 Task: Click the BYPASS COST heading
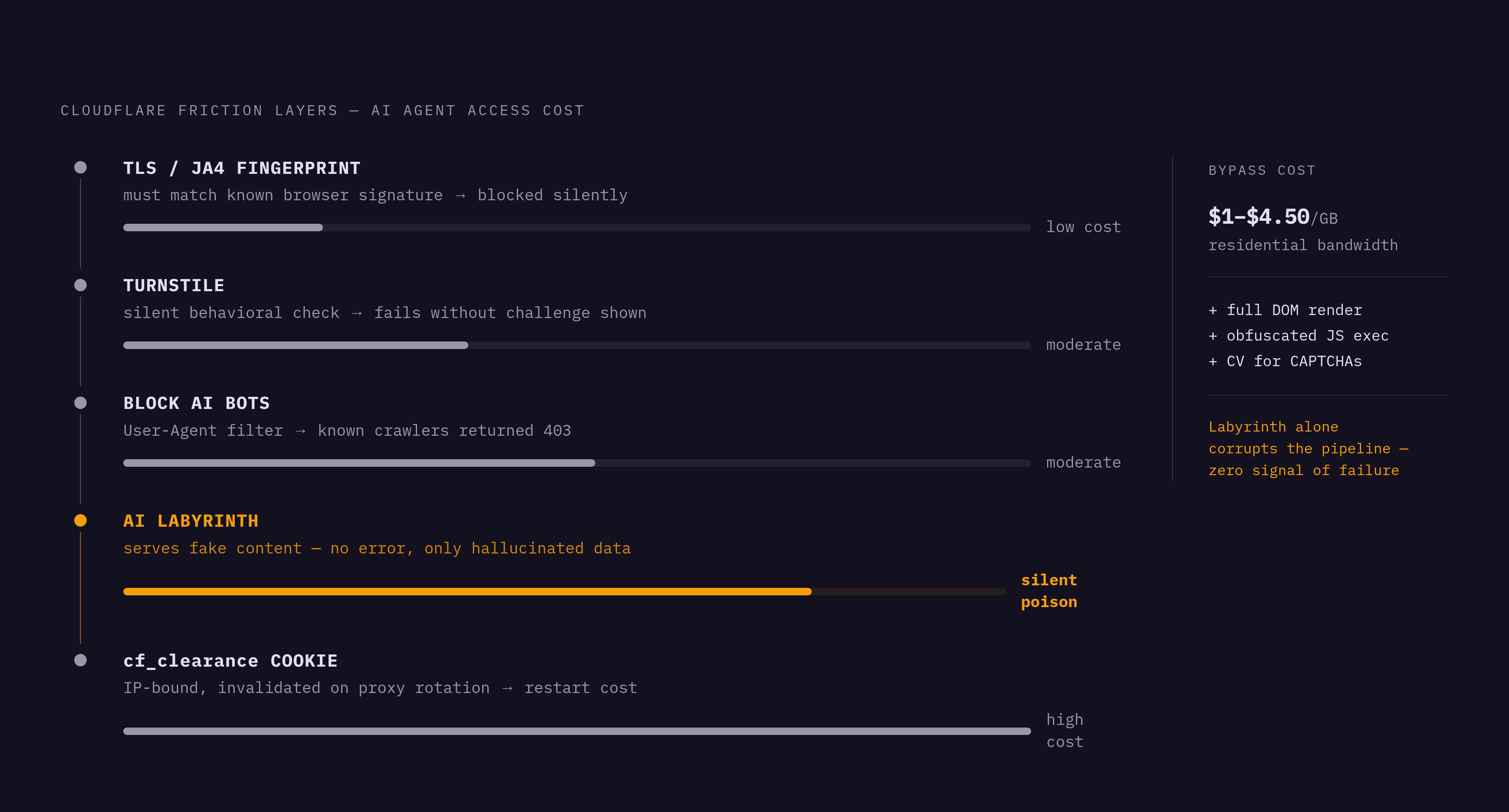[1263, 171]
